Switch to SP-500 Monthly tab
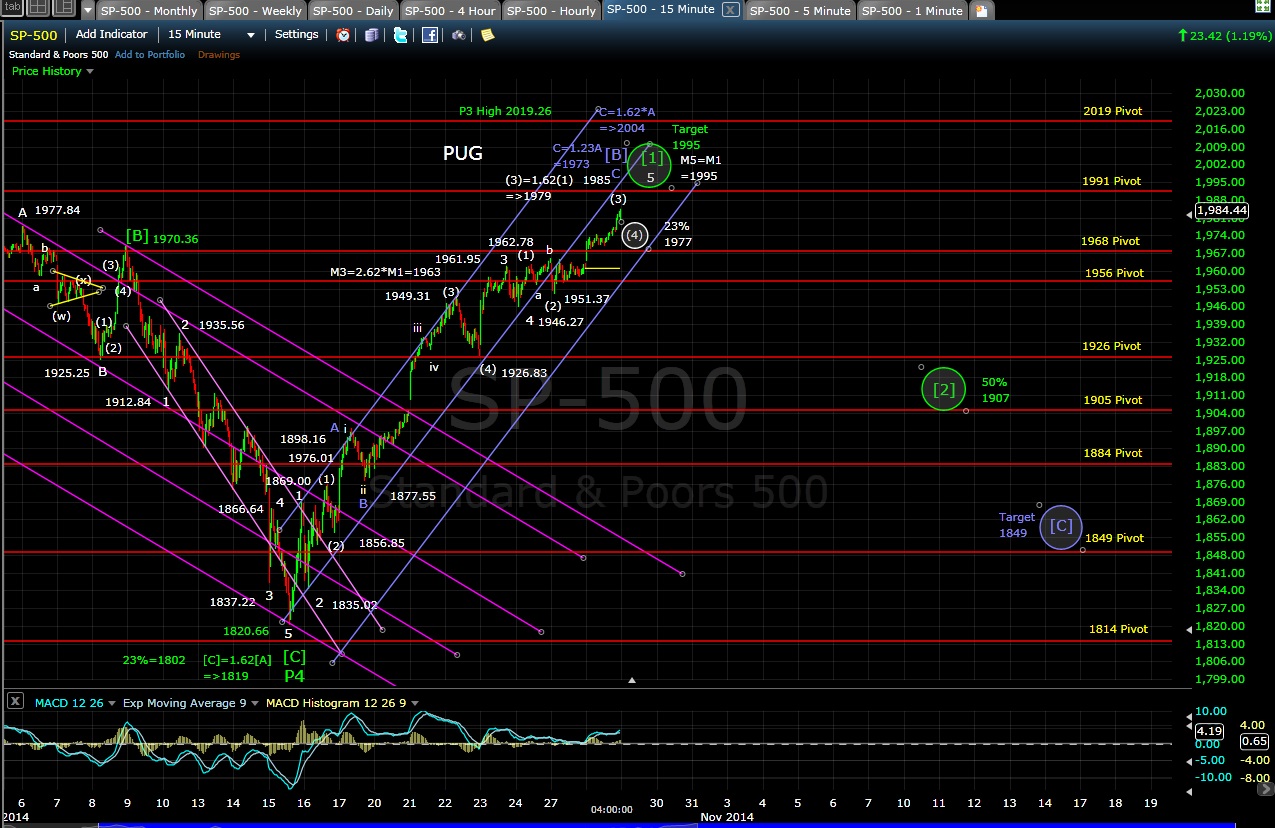 pyautogui.click(x=149, y=11)
